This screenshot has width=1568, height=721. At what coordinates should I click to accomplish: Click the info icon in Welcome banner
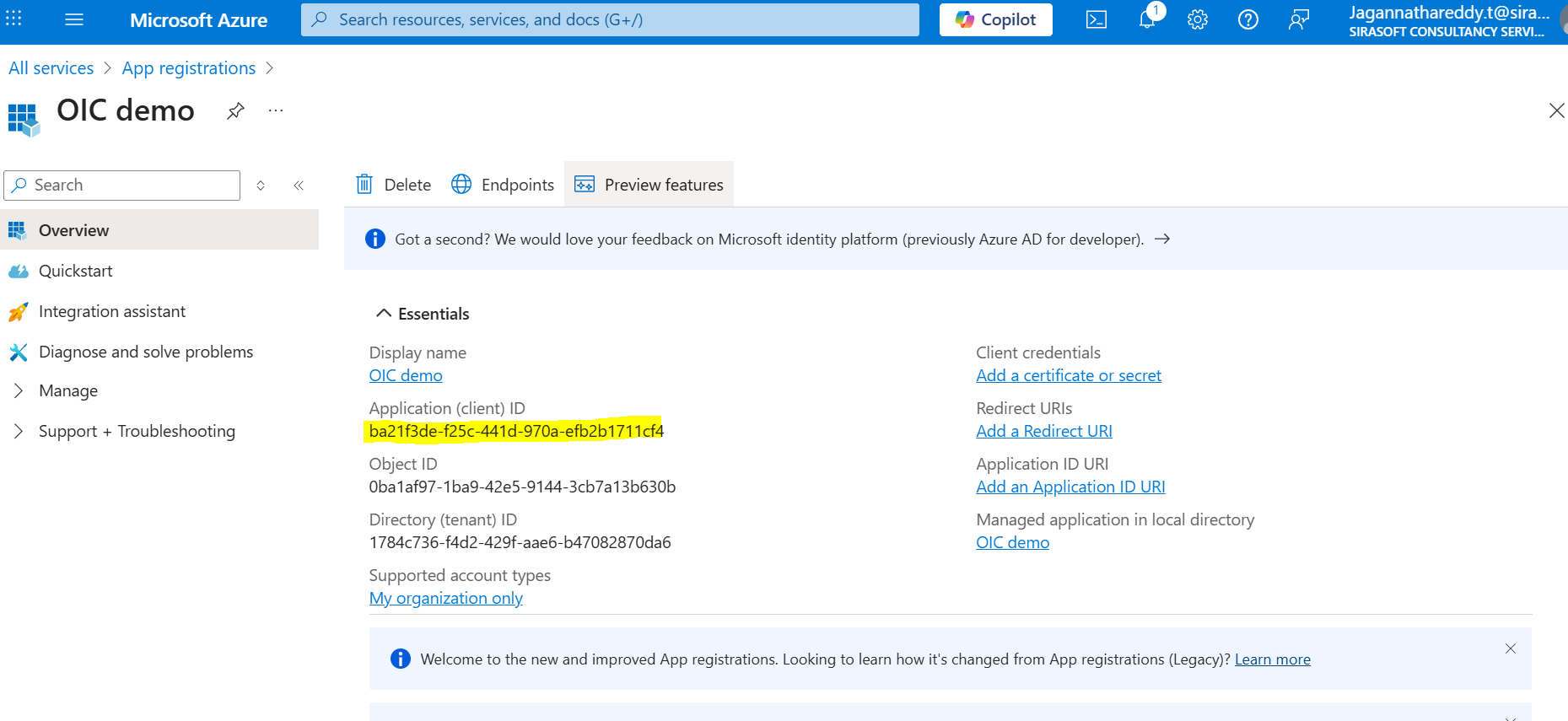tap(401, 659)
